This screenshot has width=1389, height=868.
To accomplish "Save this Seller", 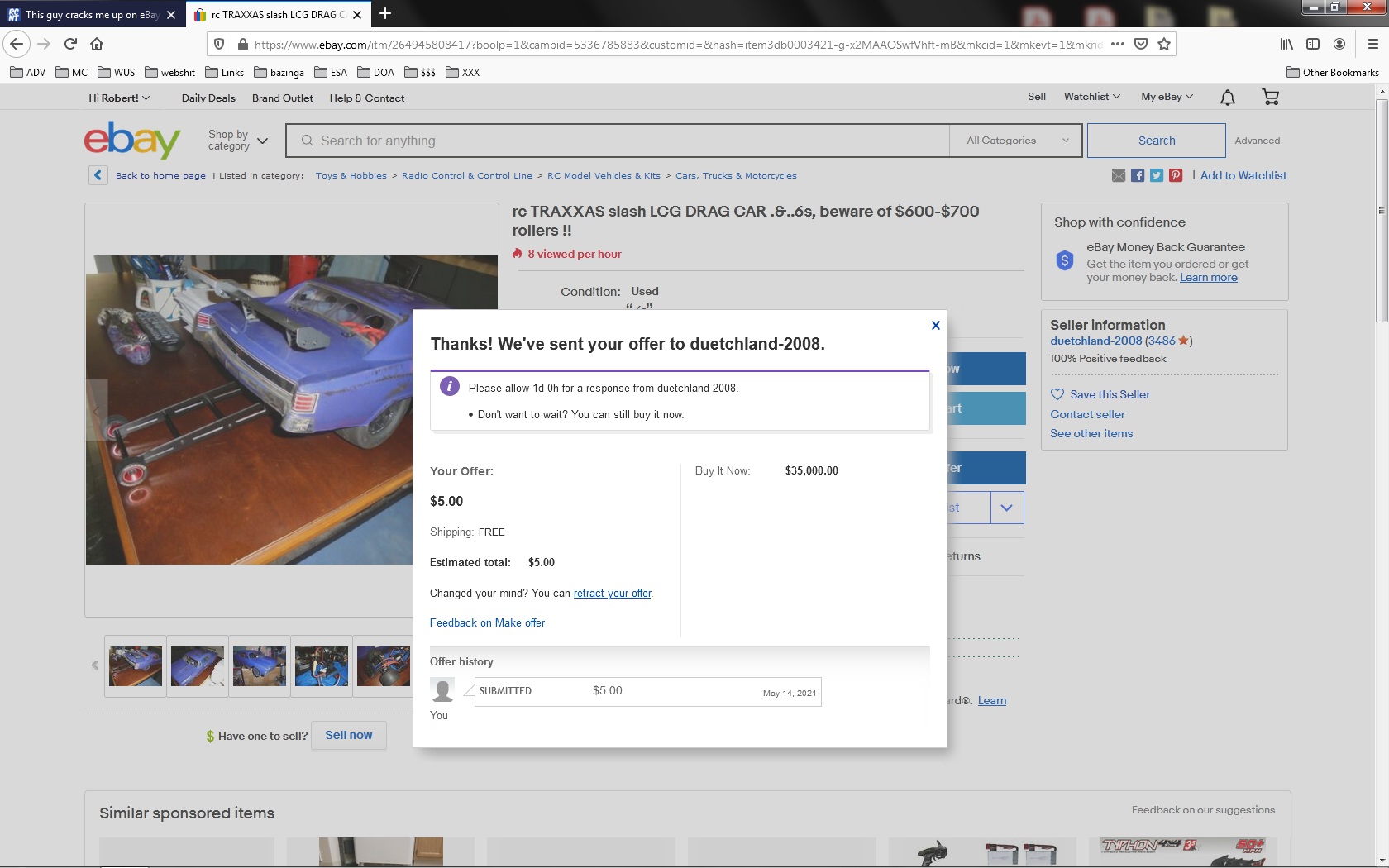I will coord(1100,394).
